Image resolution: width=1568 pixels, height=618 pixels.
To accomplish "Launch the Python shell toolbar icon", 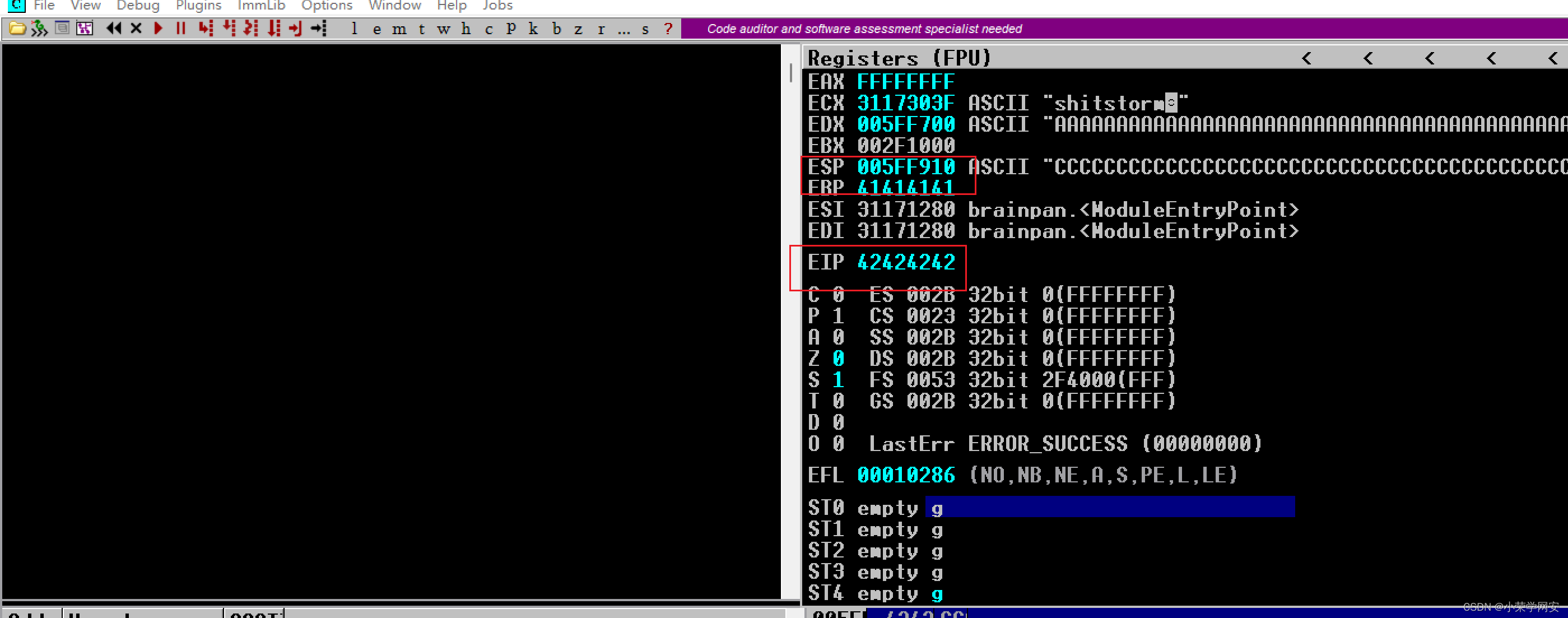I will [40, 29].
